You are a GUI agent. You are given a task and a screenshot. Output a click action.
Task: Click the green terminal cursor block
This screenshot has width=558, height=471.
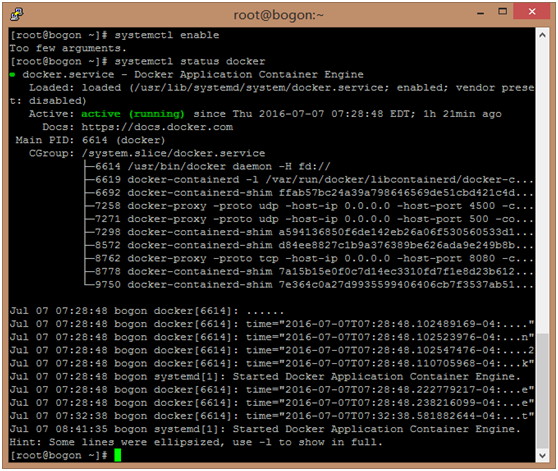point(118,455)
